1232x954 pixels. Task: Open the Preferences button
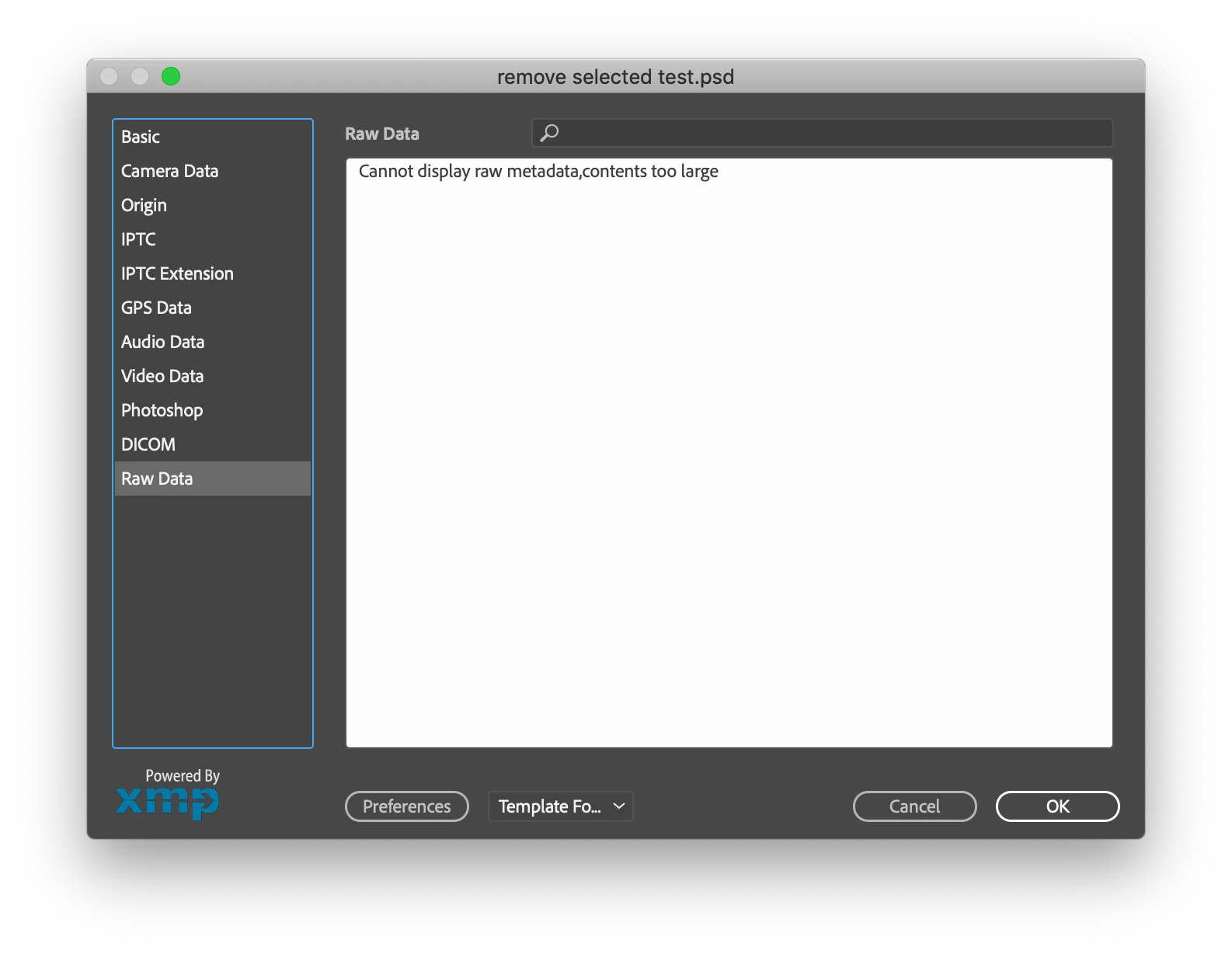(406, 806)
